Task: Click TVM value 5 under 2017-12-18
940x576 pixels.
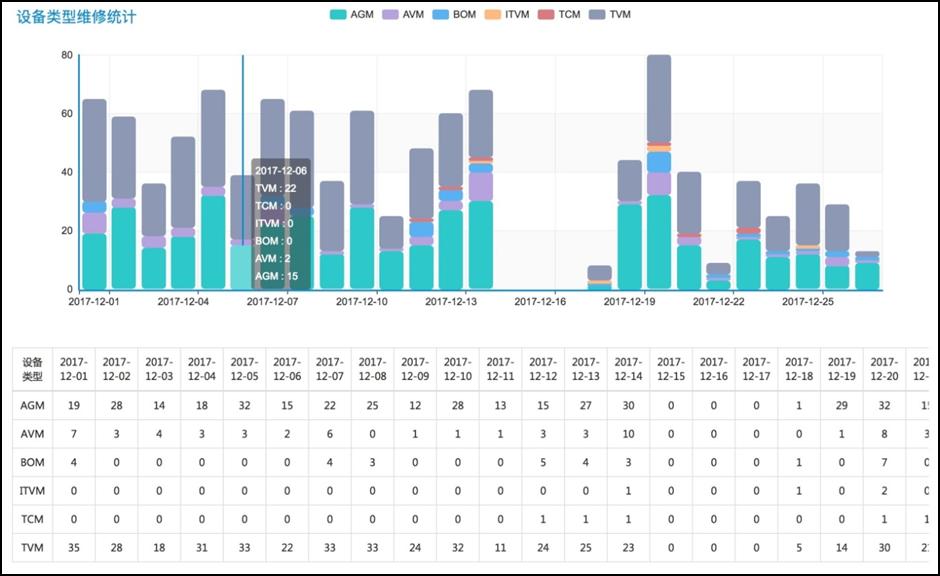Action: click(x=799, y=548)
